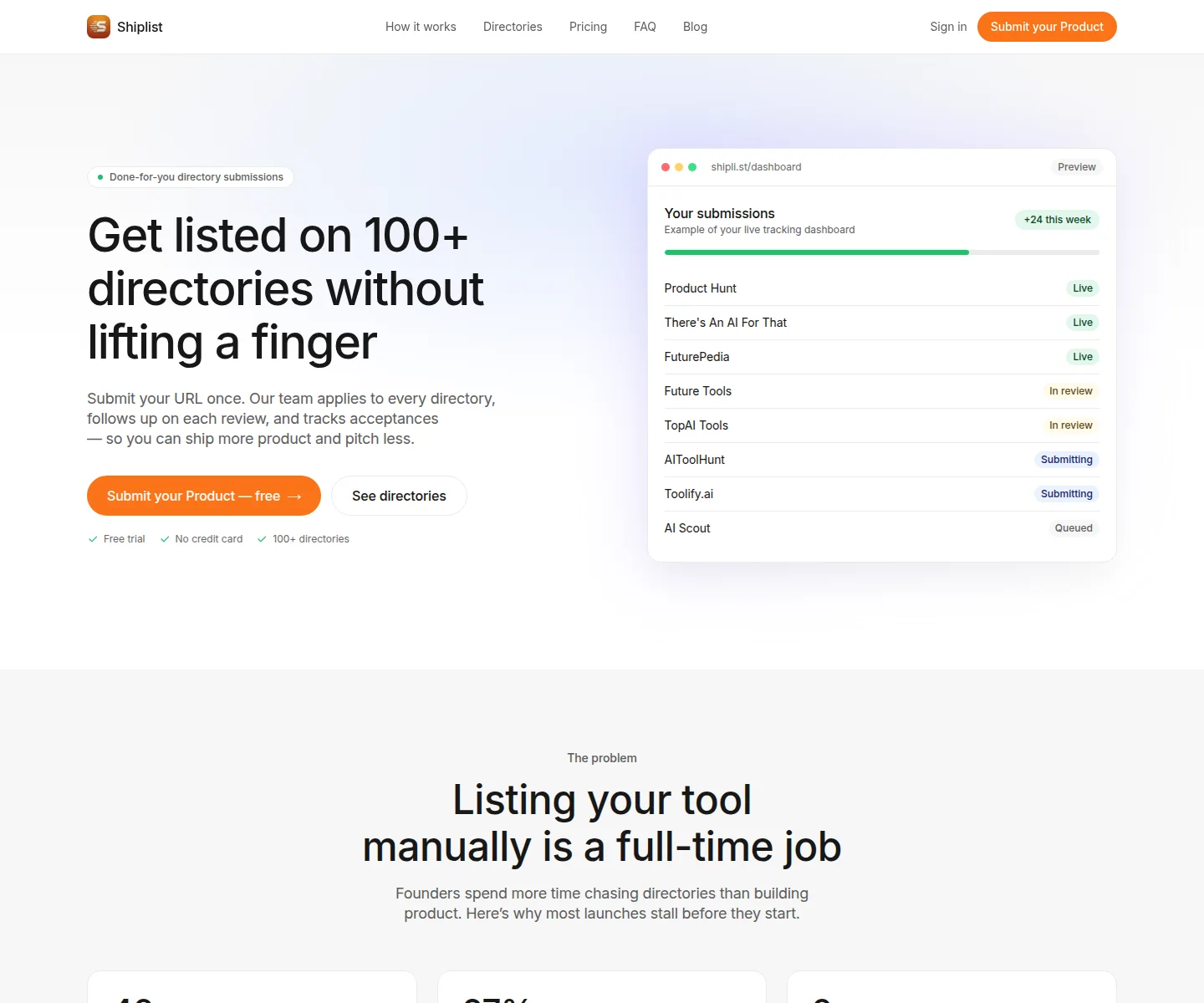This screenshot has width=1204, height=1003.
Task: Select the Toolify.ai row
Action: pyautogui.click(x=882, y=494)
